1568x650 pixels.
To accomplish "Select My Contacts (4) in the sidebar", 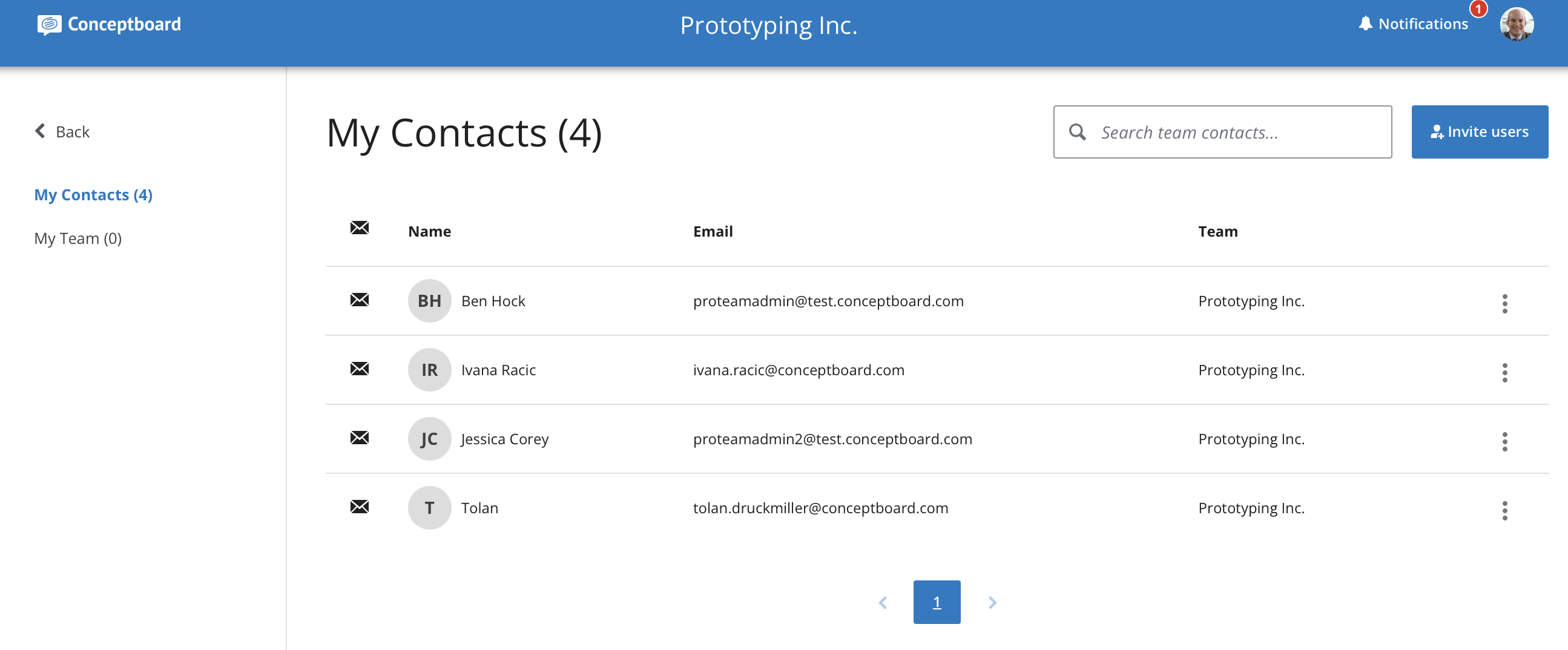I will [93, 195].
